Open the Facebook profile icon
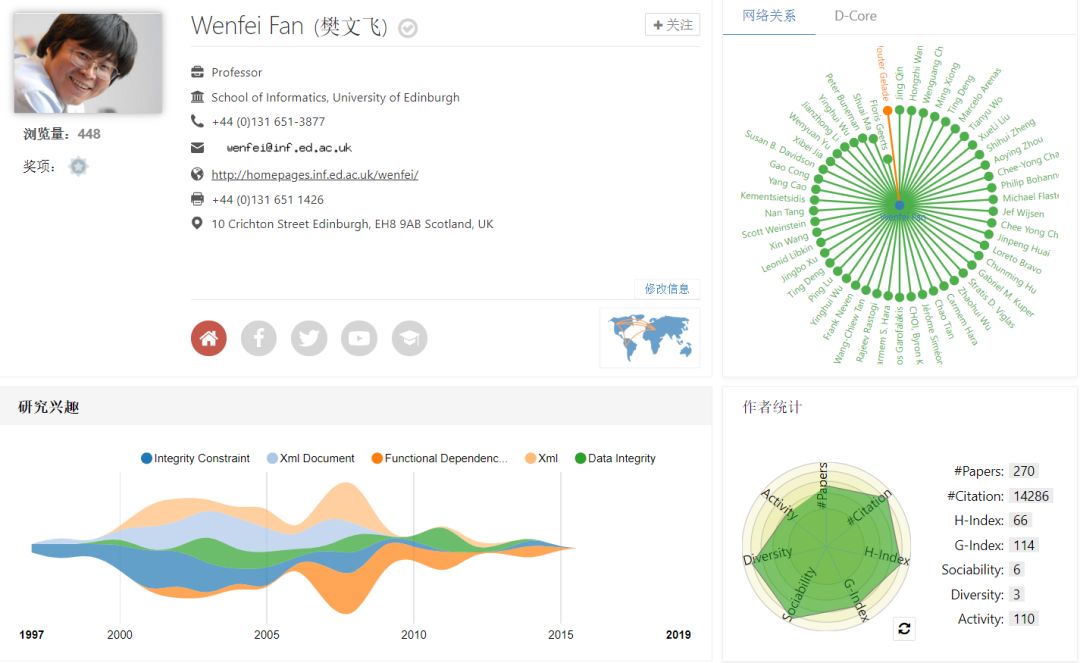 pos(258,338)
